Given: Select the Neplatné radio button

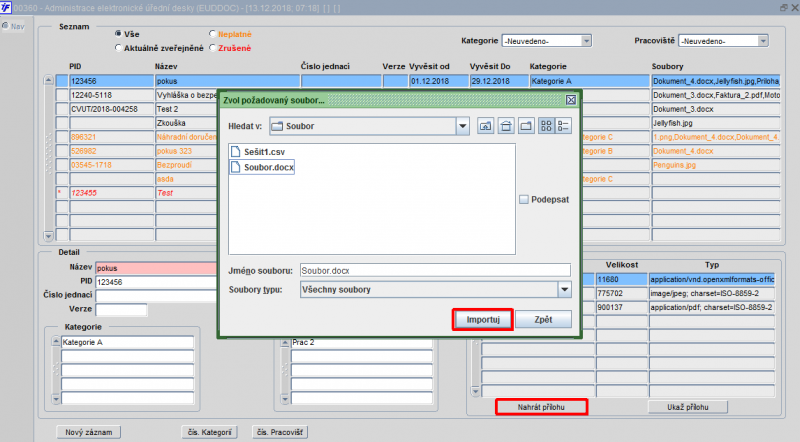Looking at the screenshot, I should pyautogui.click(x=213, y=34).
